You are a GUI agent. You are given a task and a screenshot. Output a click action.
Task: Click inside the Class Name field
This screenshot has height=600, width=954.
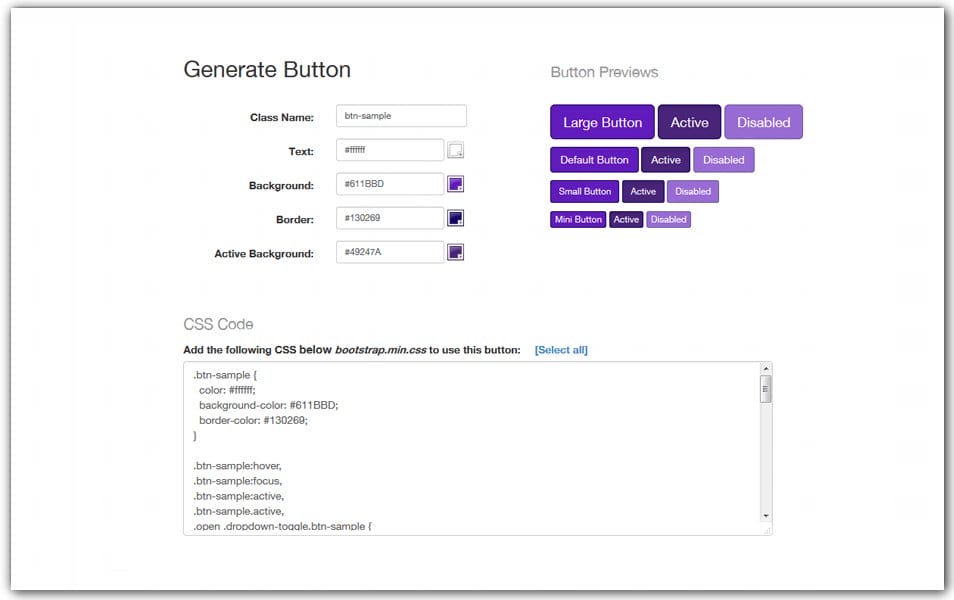(400, 115)
